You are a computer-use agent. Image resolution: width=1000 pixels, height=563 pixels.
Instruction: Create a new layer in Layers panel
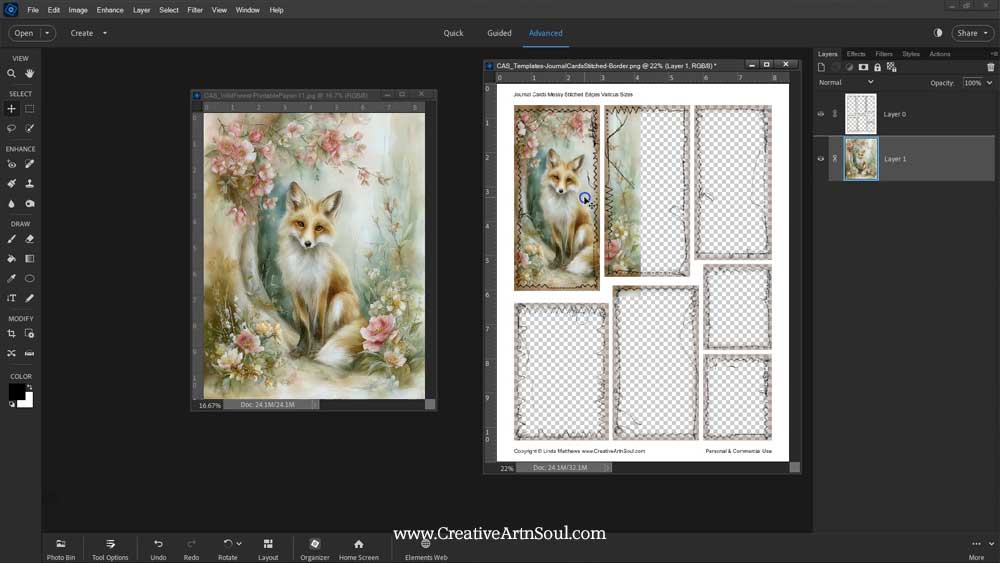point(821,67)
